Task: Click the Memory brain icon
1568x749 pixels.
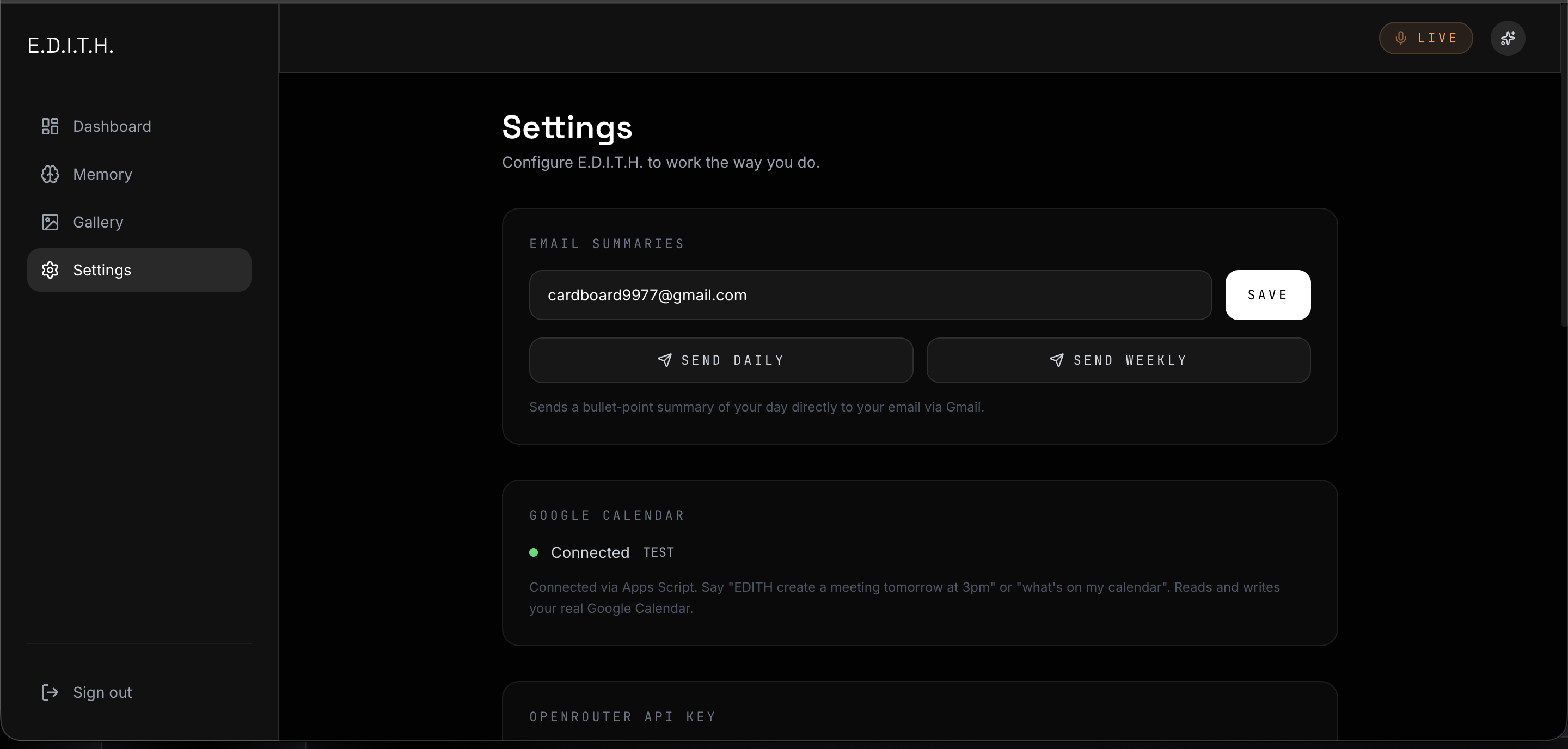Action: pos(50,174)
